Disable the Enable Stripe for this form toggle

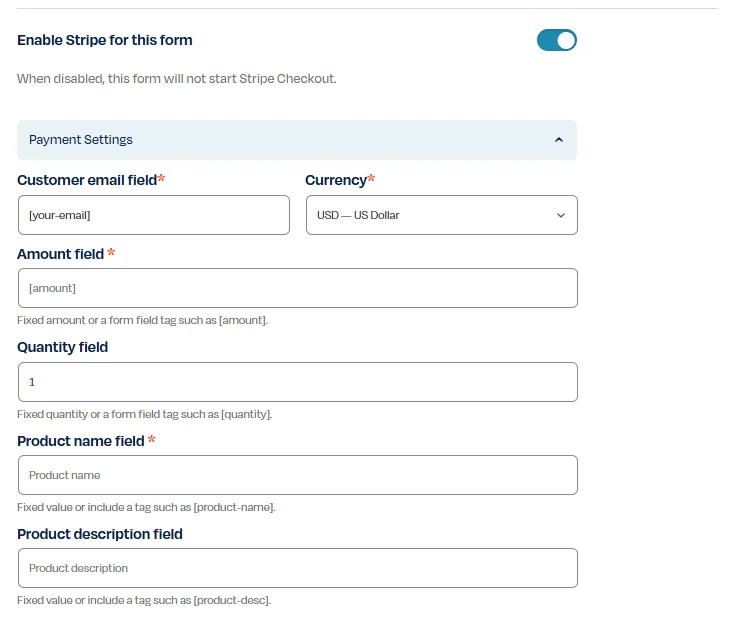click(557, 40)
